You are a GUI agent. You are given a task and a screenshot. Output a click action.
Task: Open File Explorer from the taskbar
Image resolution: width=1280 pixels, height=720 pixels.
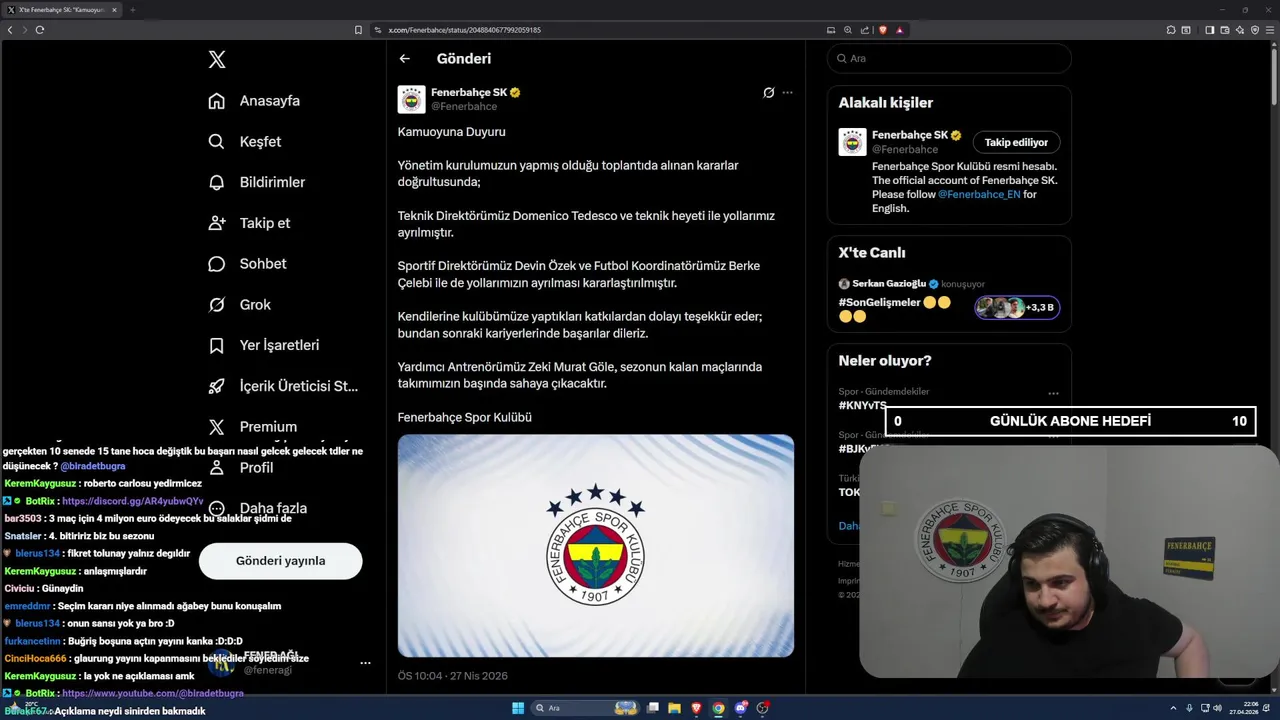[676, 708]
